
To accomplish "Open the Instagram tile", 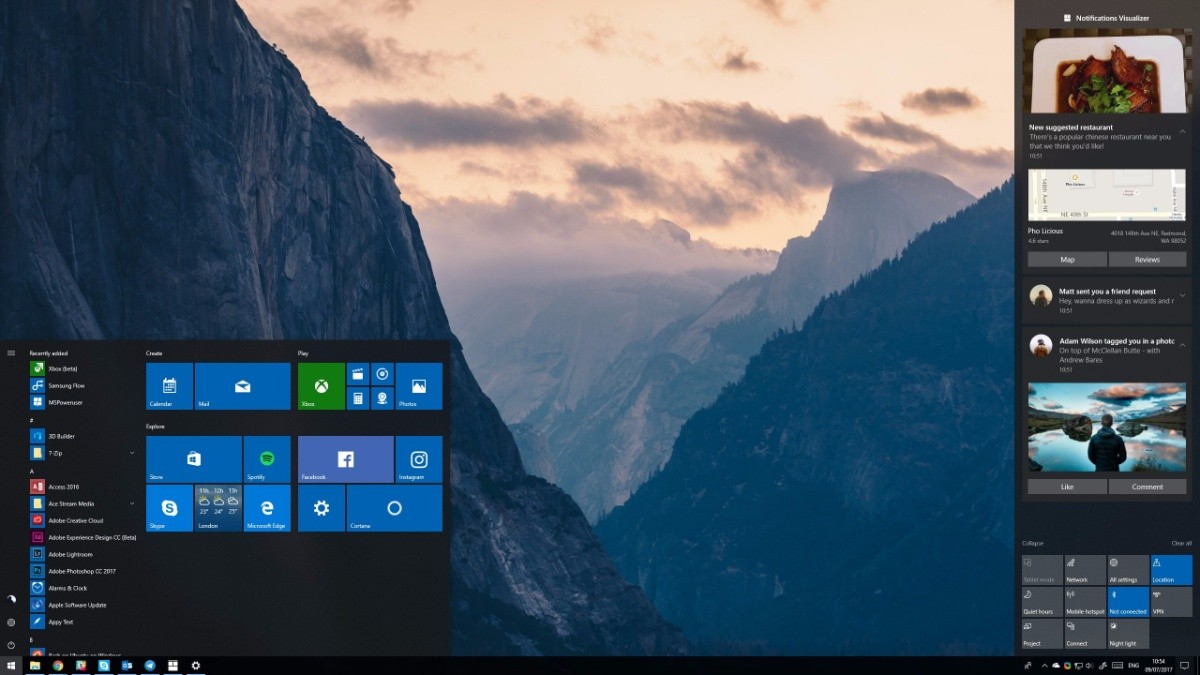I will point(419,459).
